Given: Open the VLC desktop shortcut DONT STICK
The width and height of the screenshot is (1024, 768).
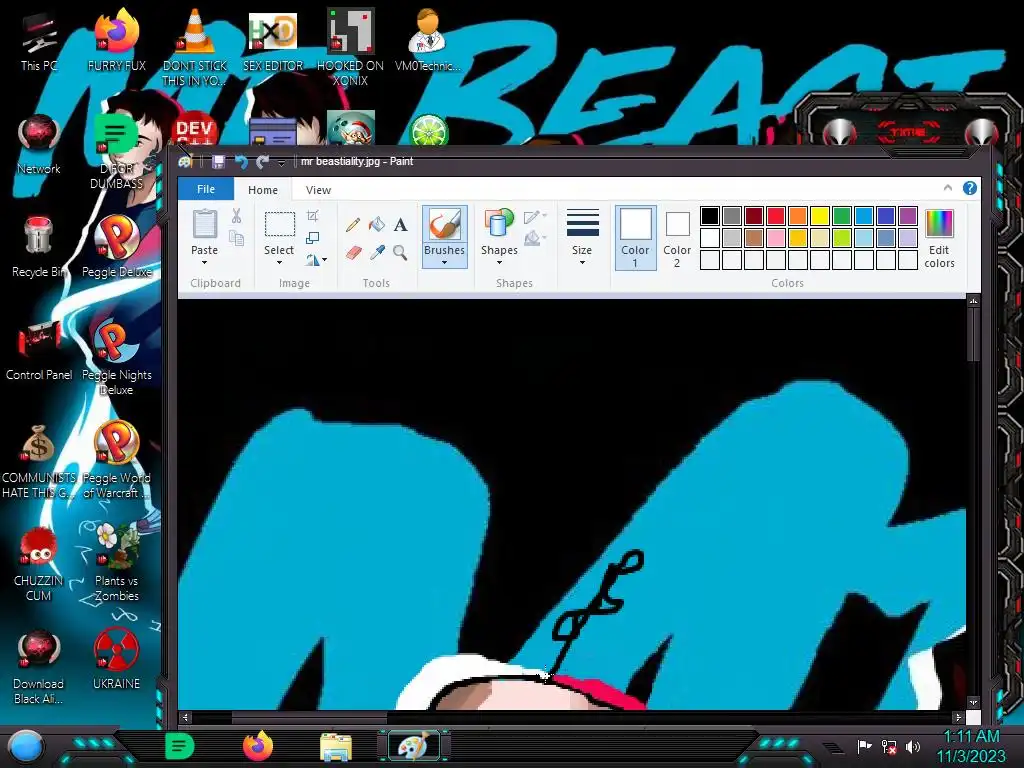Looking at the screenshot, I should pos(195,48).
